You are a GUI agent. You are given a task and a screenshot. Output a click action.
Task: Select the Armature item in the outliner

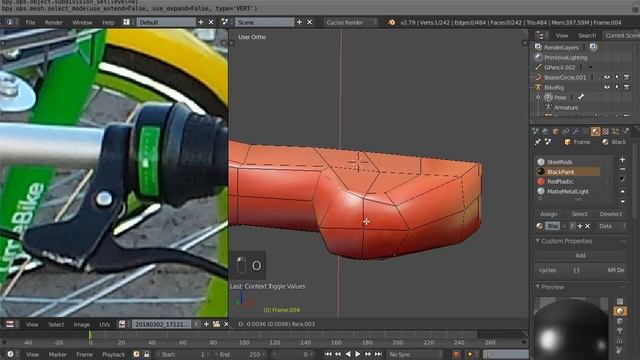(566, 107)
